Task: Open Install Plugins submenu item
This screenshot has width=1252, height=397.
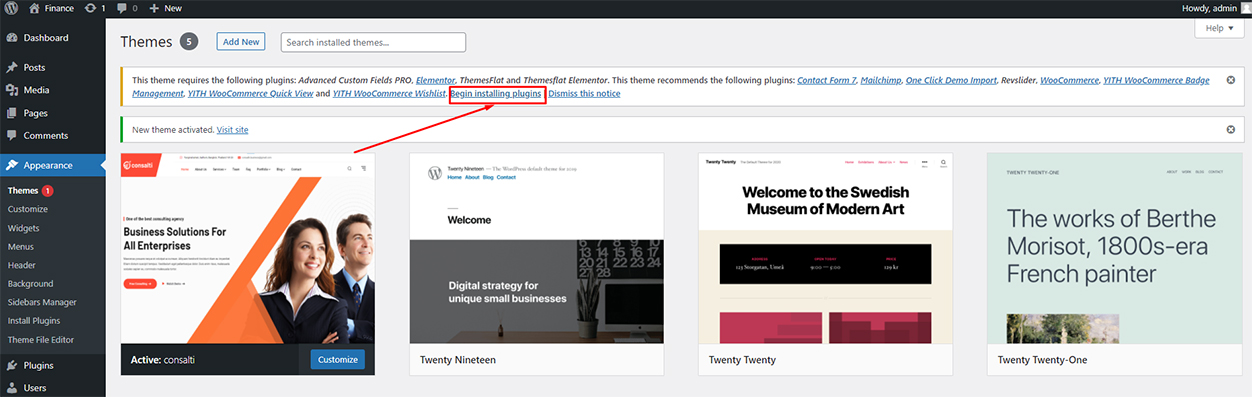Action: 34,321
